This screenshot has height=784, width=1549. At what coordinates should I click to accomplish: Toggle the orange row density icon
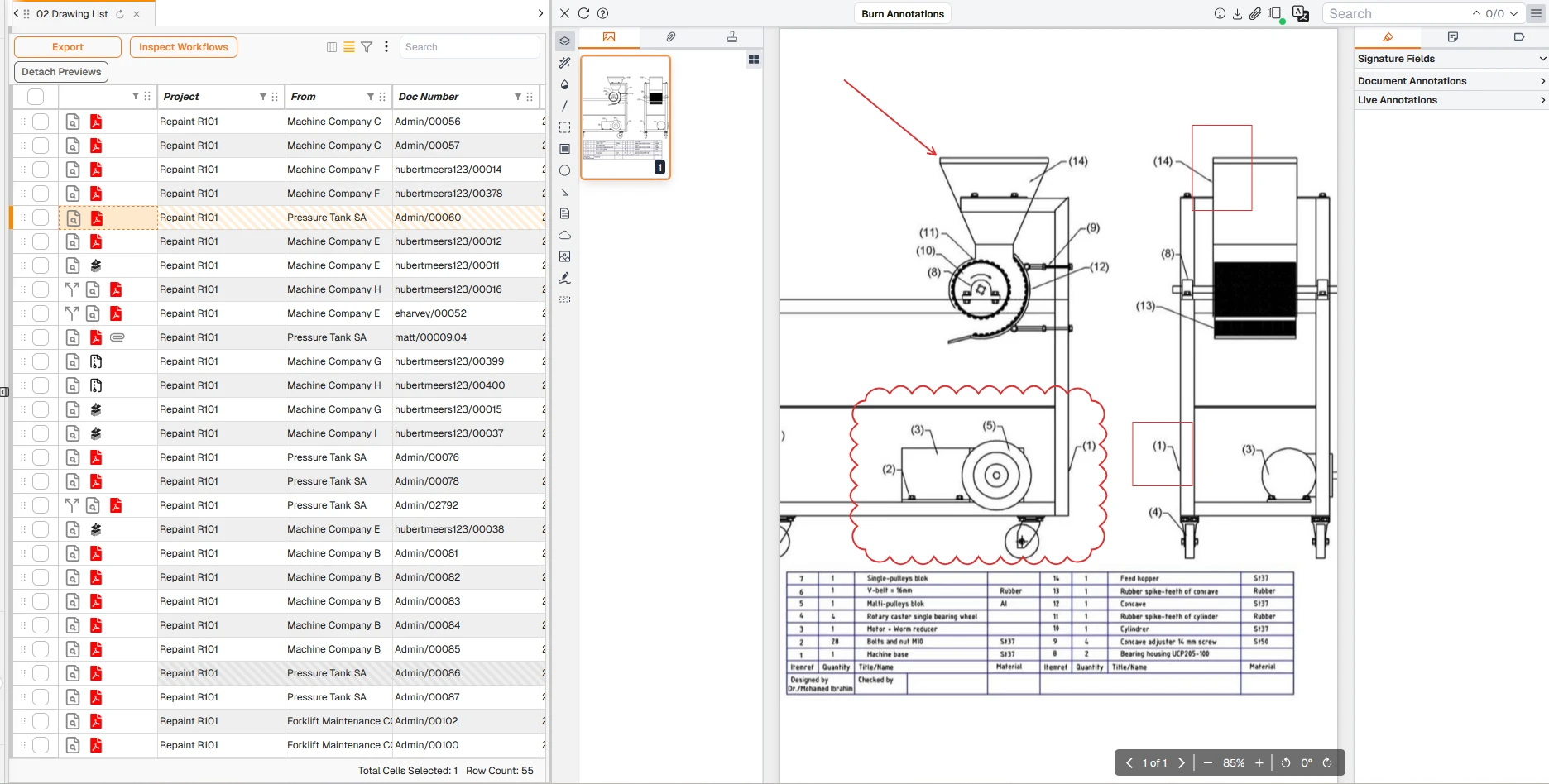tap(349, 47)
